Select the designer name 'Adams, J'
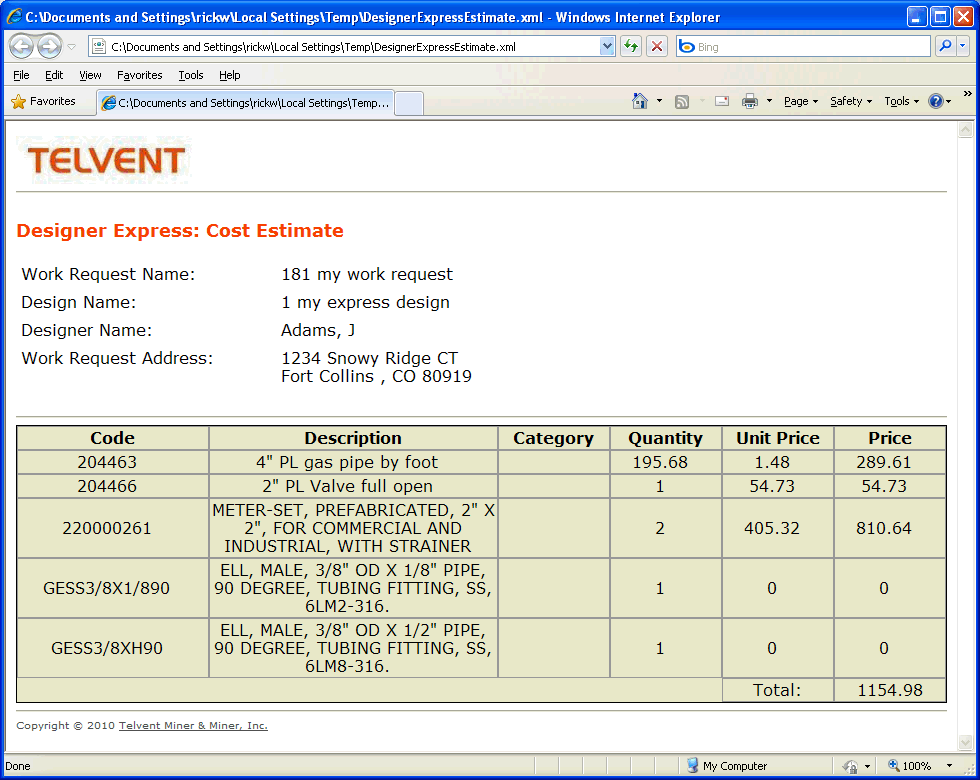 pos(318,330)
